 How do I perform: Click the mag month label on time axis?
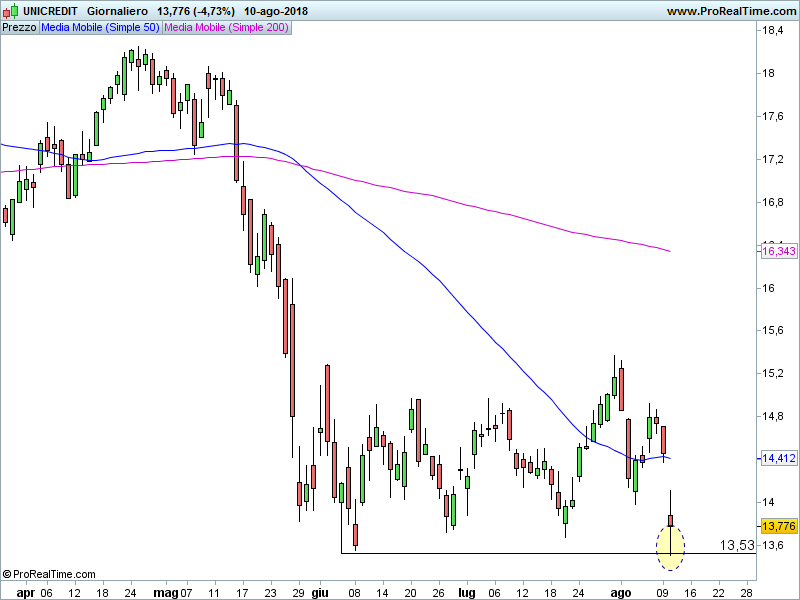[x=166, y=593]
